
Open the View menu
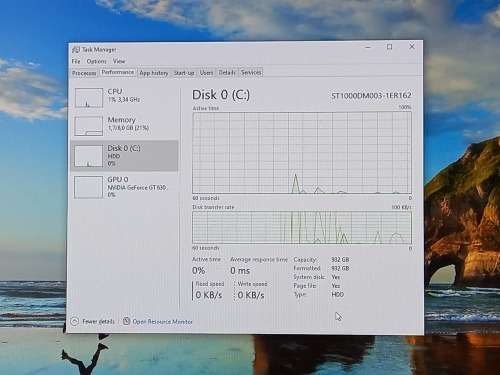pyautogui.click(x=119, y=61)
